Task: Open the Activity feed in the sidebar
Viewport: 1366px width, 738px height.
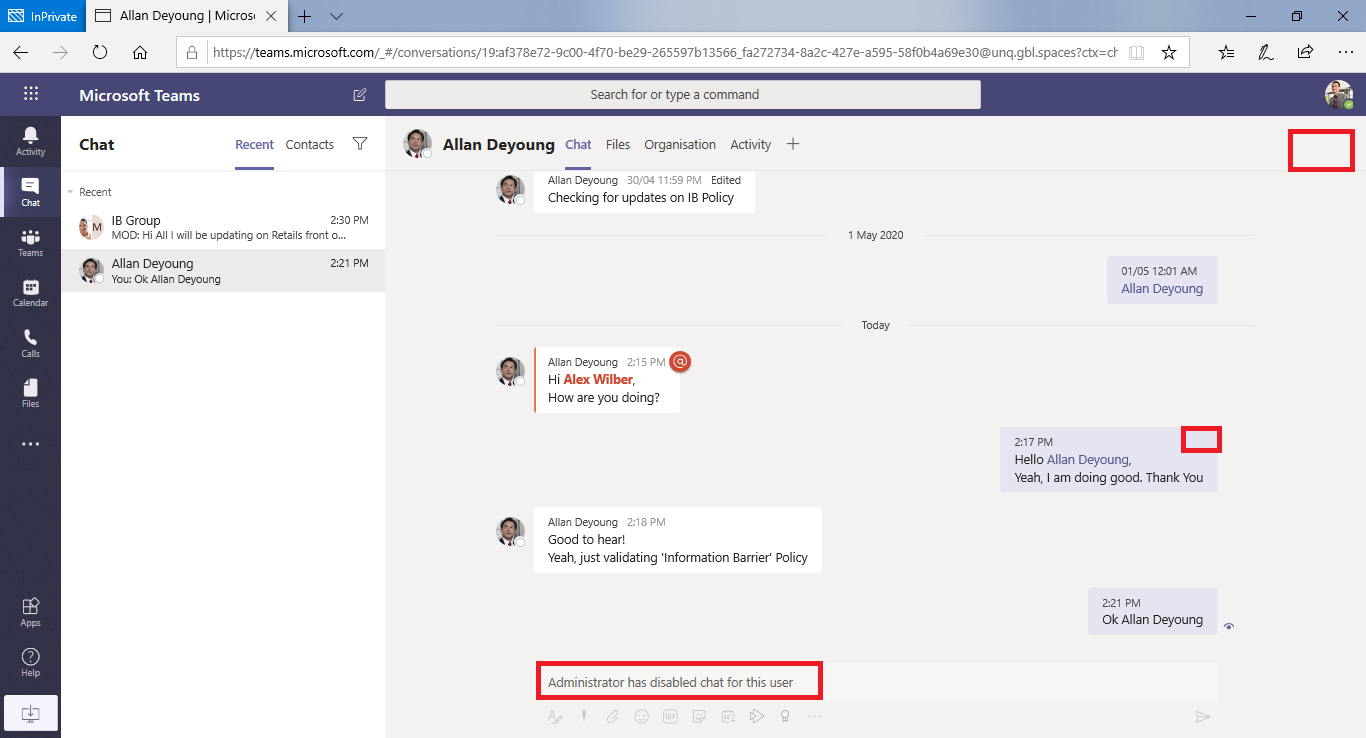Action: point(30,140)
